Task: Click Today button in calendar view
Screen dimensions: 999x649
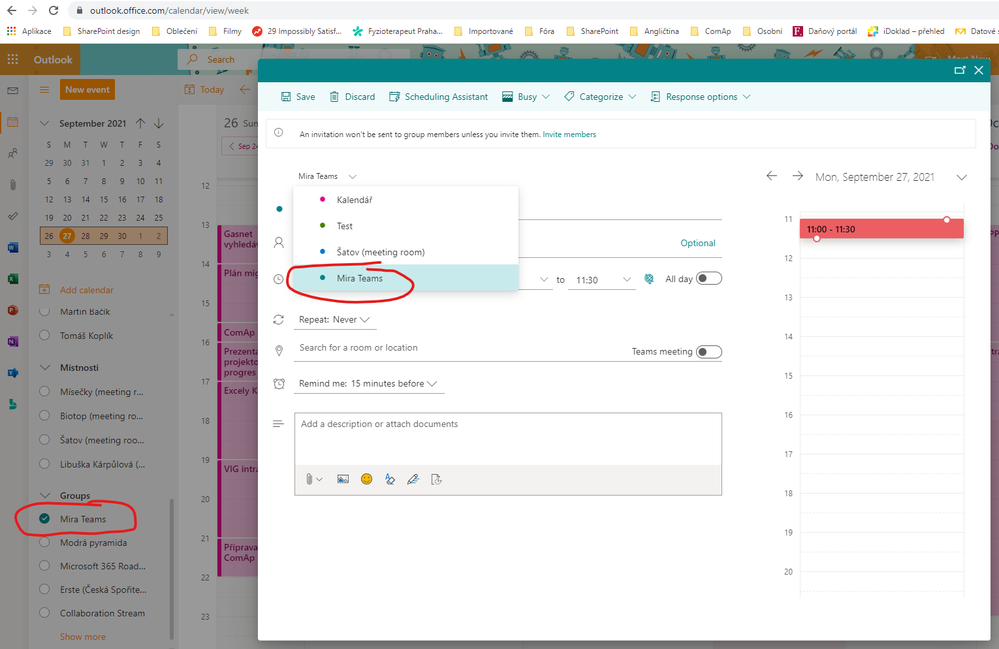Action: 205,90
